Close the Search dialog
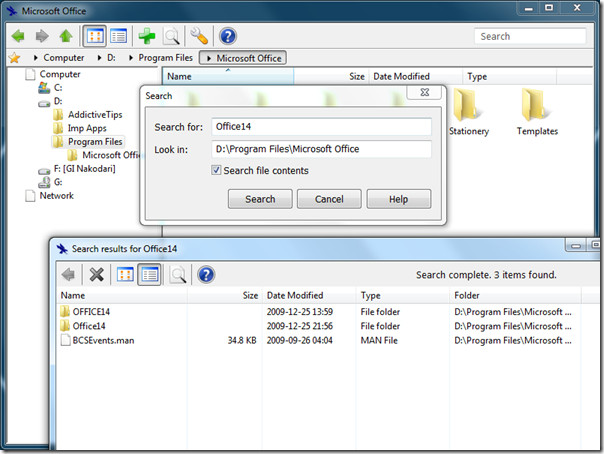Image resolution: width=604 pixels, height=454 pixels. pyautogui.click(x=425, y=92)
